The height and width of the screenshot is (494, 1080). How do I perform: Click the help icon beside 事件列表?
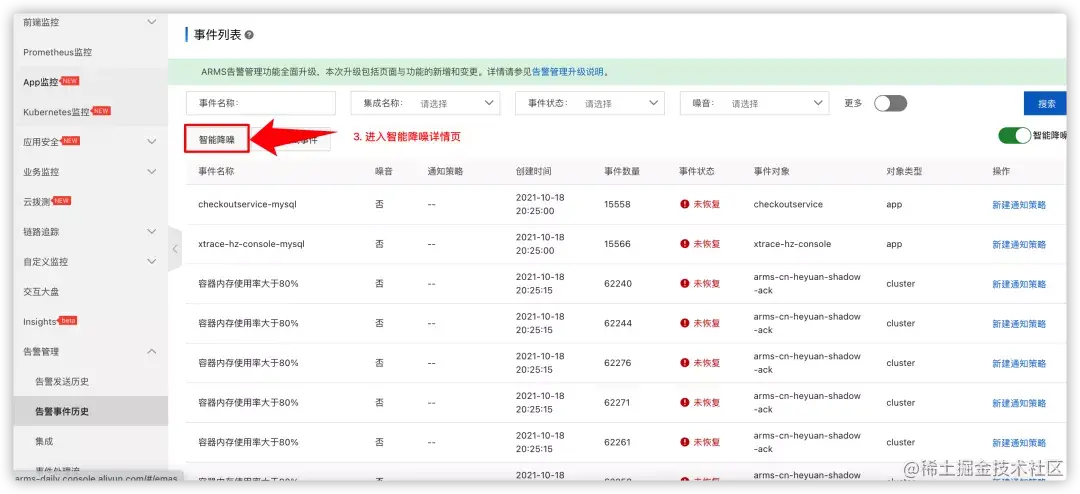249,35
